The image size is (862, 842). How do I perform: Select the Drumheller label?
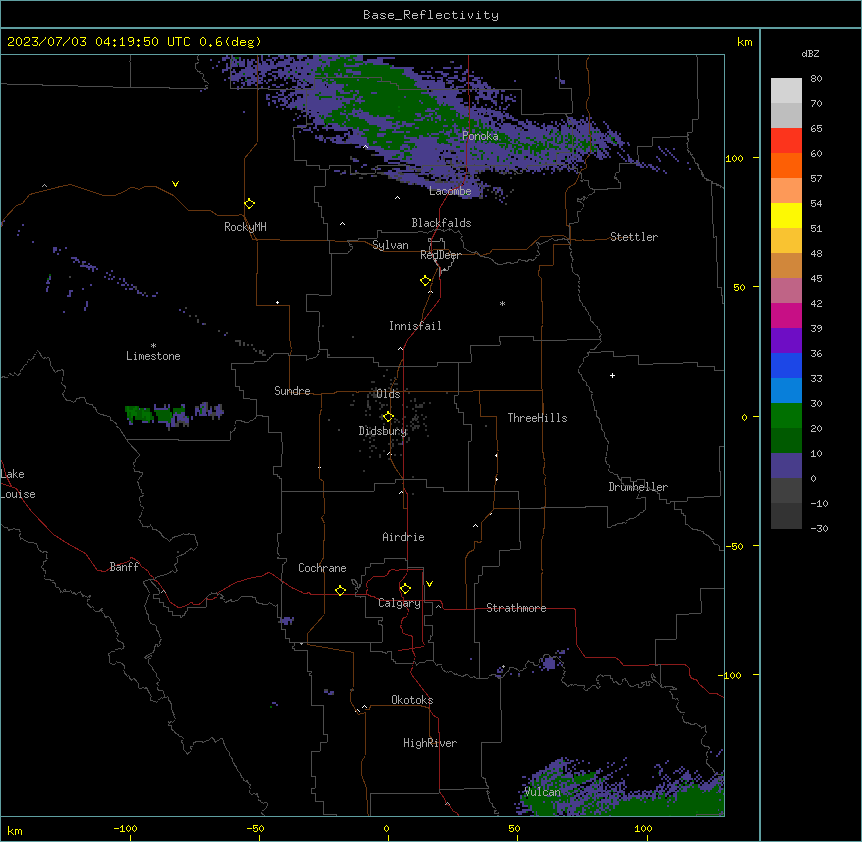coord(638,487)
